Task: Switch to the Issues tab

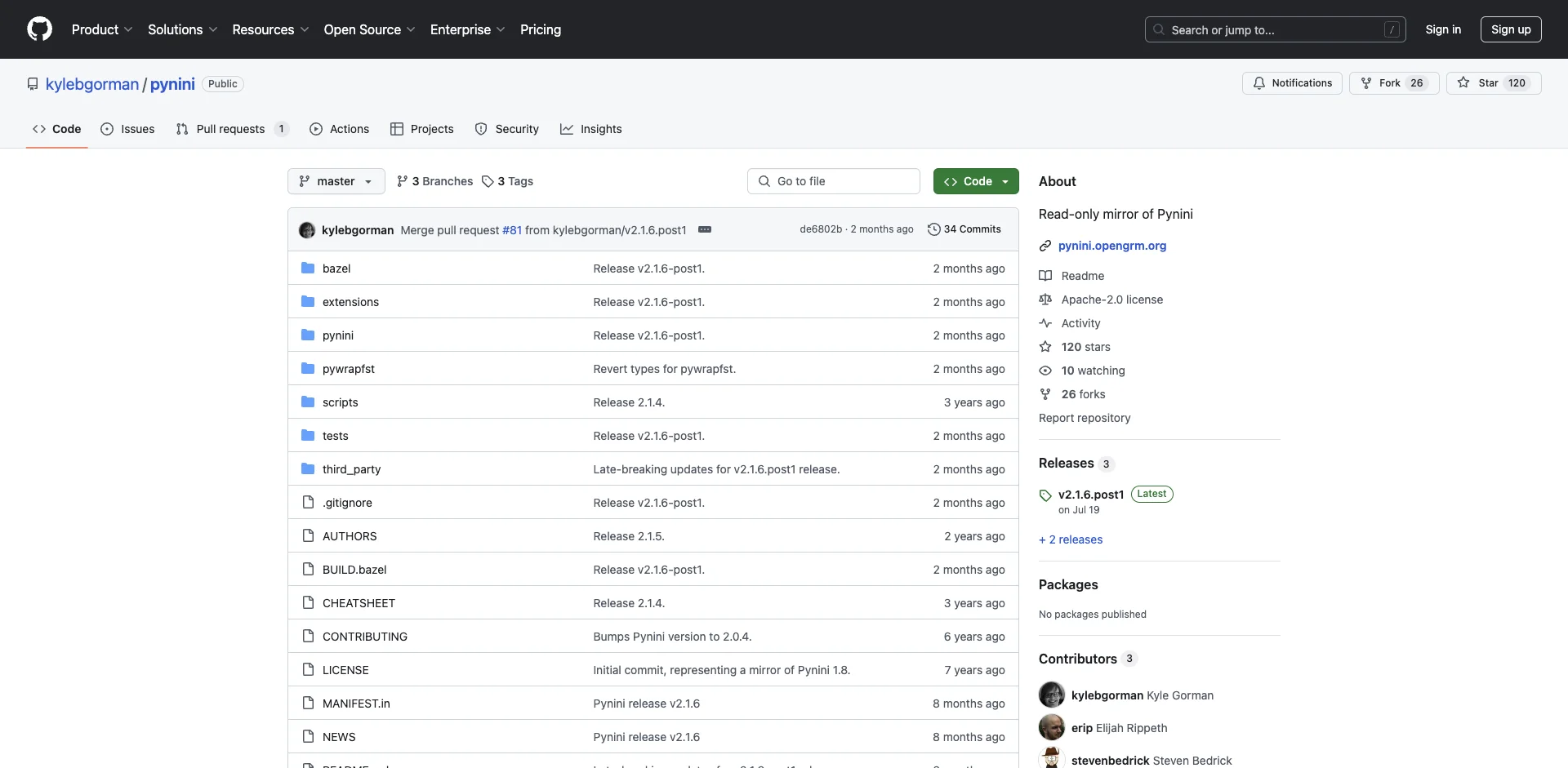Action: [127, 129]
